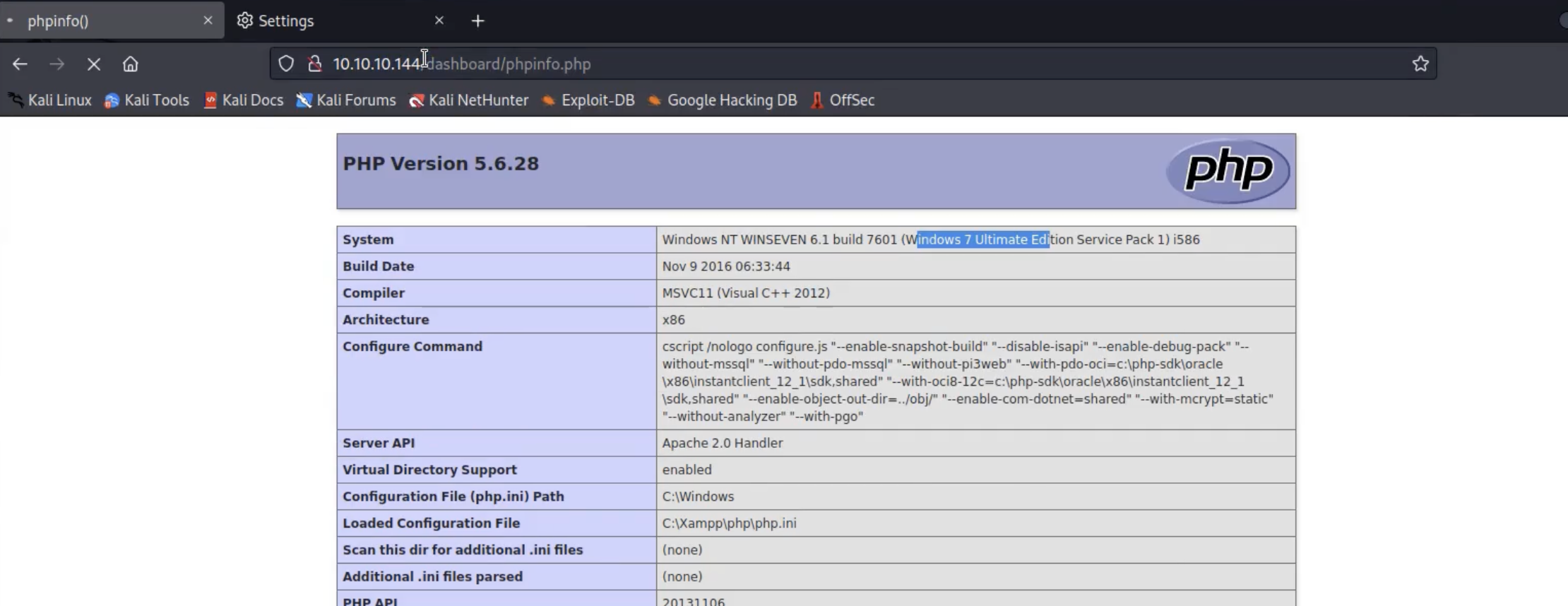The height and width of the screenshot is (606, 1568).
Task: Click the Windows NT WINSEVEN system value
Action: click(931, 239)
